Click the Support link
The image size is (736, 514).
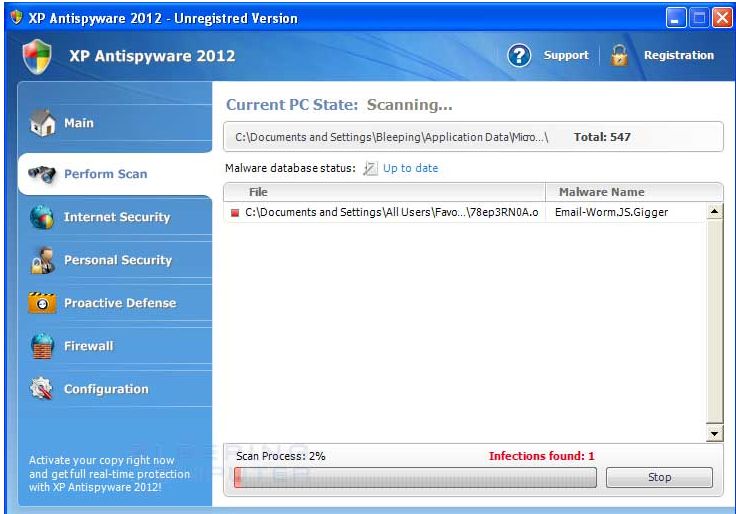pos(566,55)
